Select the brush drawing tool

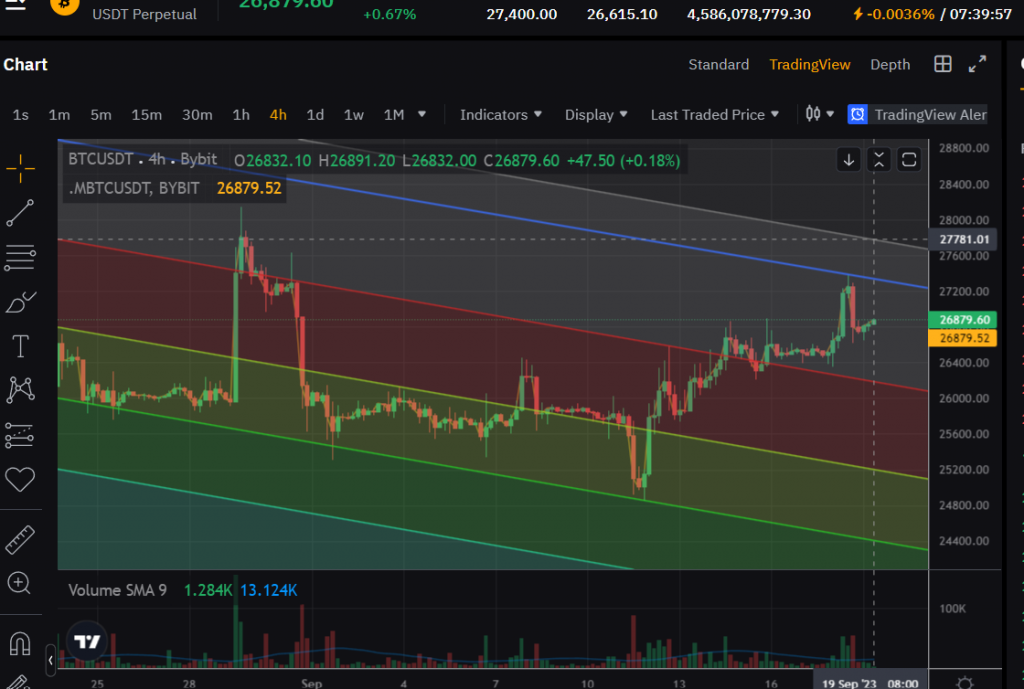click(20, 302)
